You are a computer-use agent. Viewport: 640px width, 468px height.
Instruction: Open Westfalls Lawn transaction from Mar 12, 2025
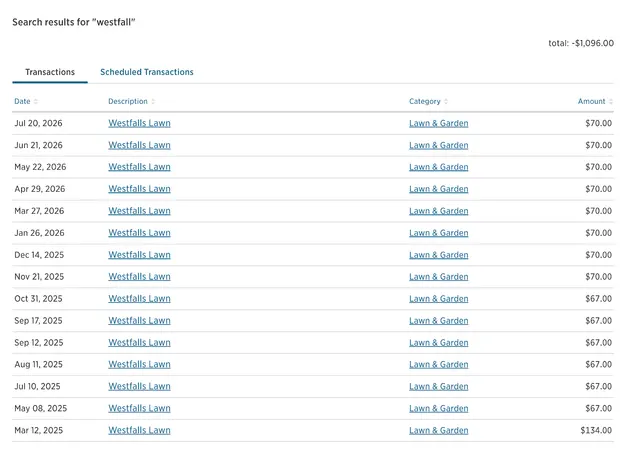click(139, 430)
